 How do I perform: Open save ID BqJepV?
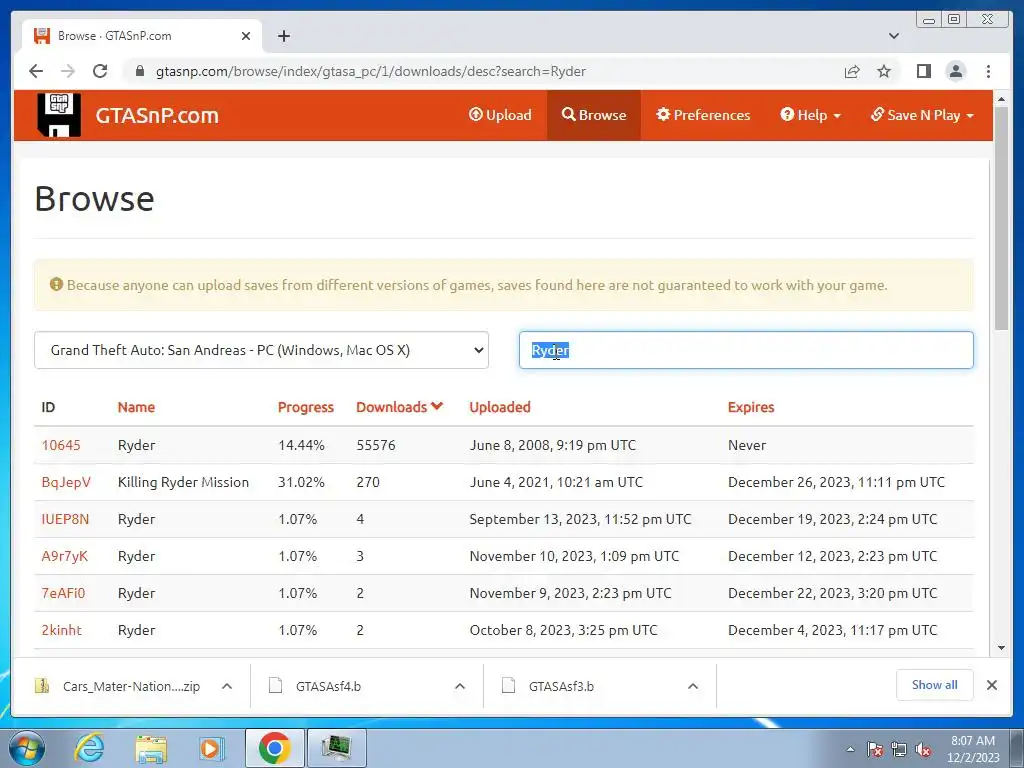pos(66,482)
